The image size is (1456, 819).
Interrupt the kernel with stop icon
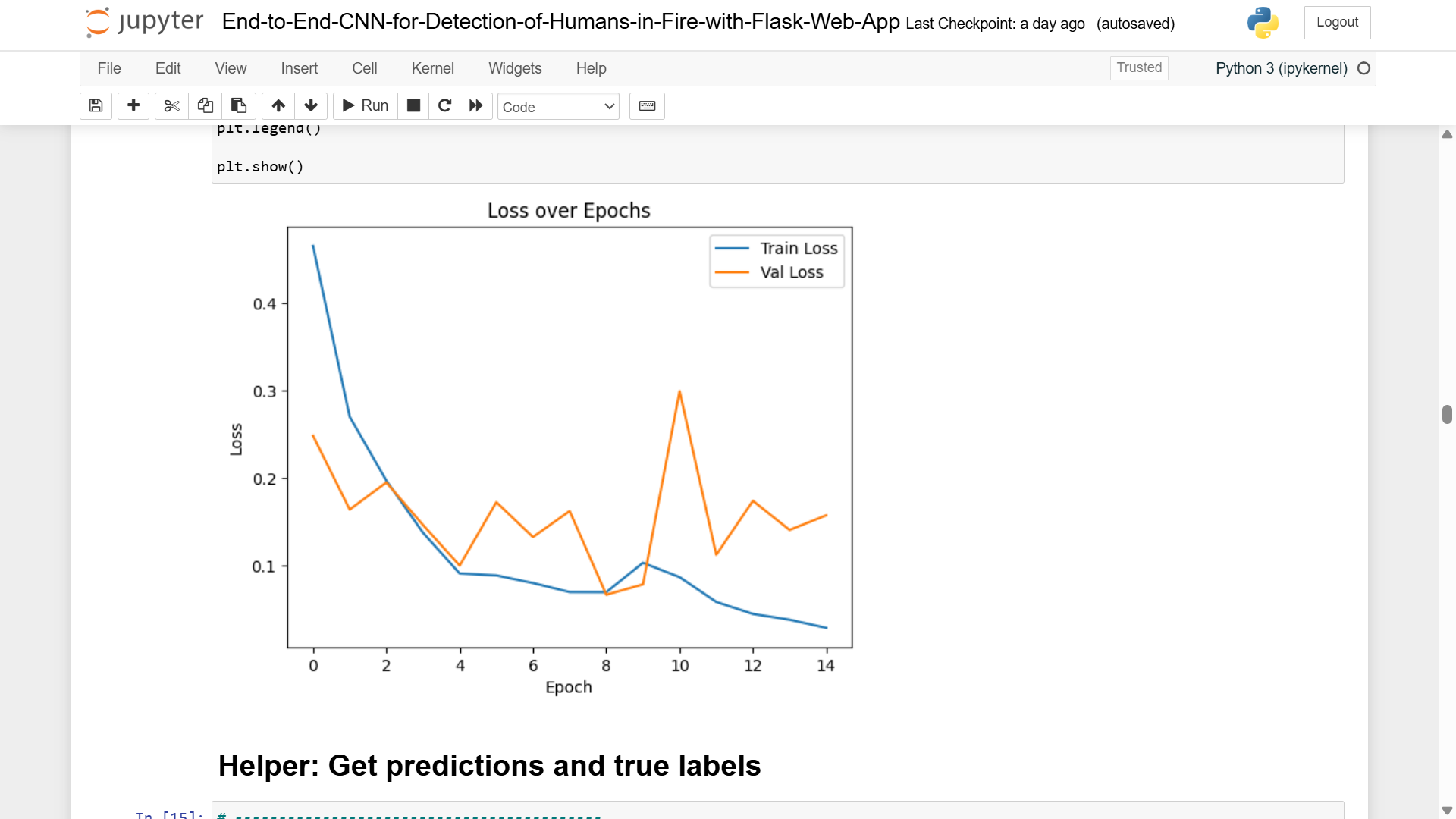coord(413,106)
